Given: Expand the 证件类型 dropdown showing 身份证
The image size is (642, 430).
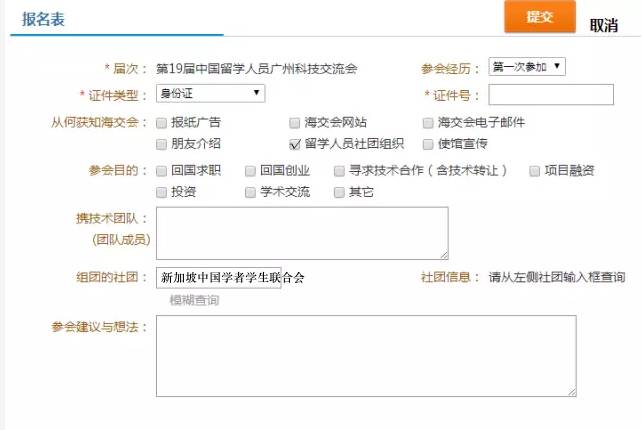Looking at the screenshot, I should (210, 94).
